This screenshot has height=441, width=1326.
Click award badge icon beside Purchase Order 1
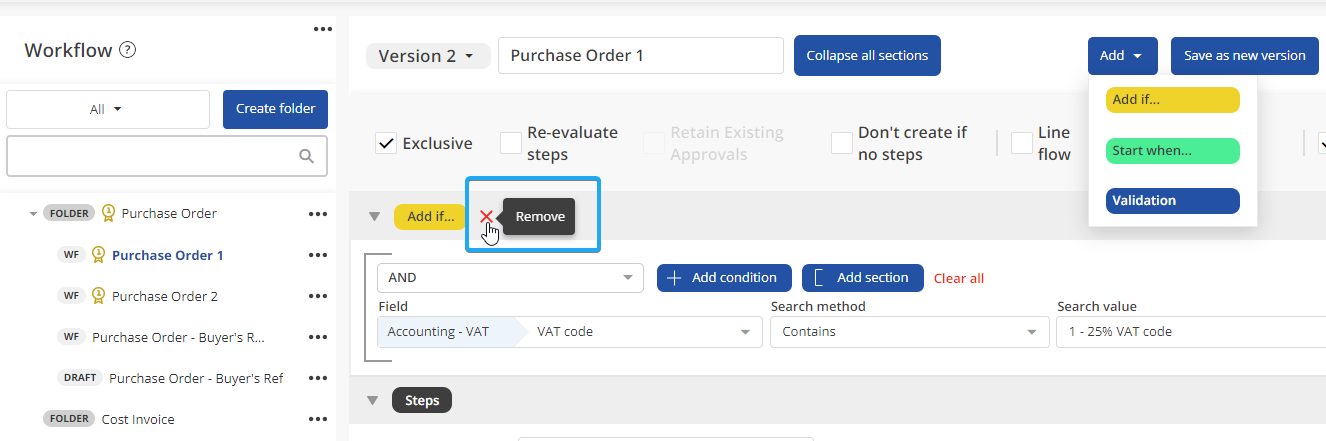click(98, 255)
